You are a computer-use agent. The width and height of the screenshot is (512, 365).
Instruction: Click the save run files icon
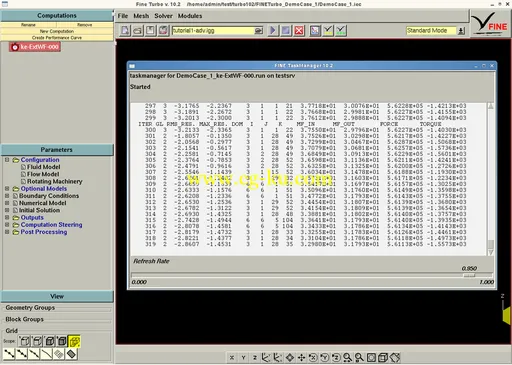(x=163, y=31)
